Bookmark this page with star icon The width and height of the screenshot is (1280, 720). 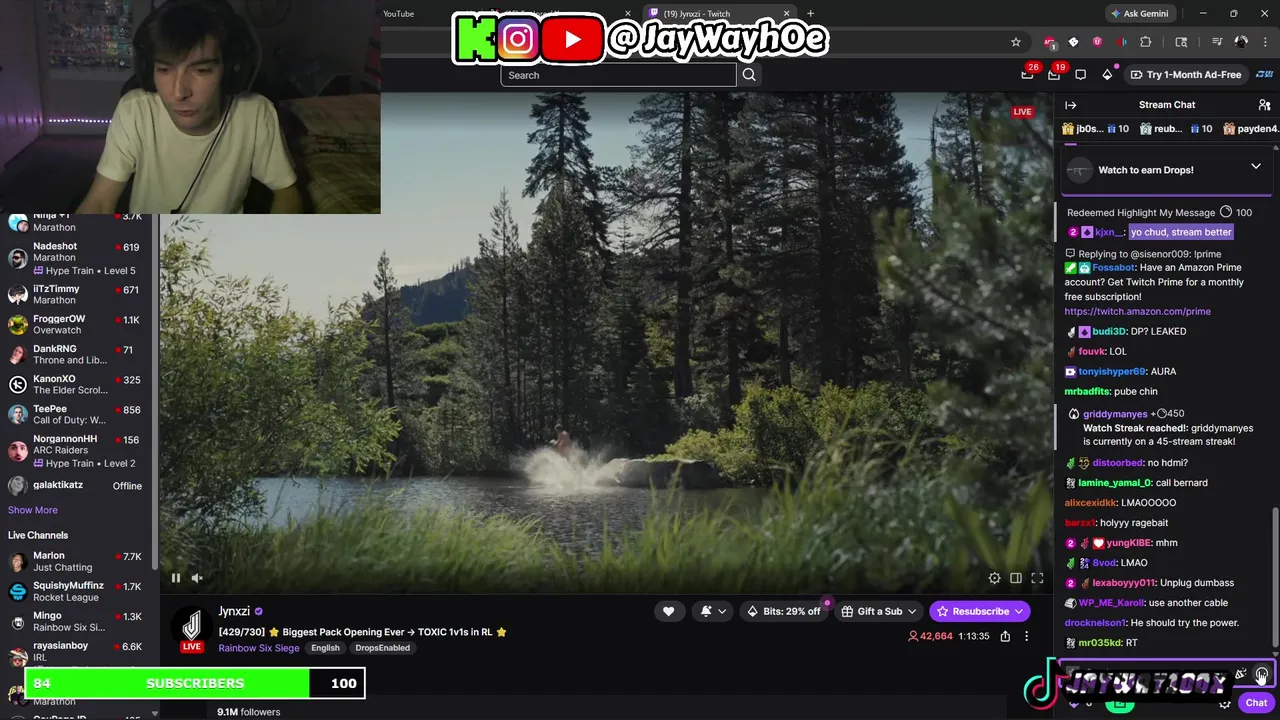[x=1016, y=42]
